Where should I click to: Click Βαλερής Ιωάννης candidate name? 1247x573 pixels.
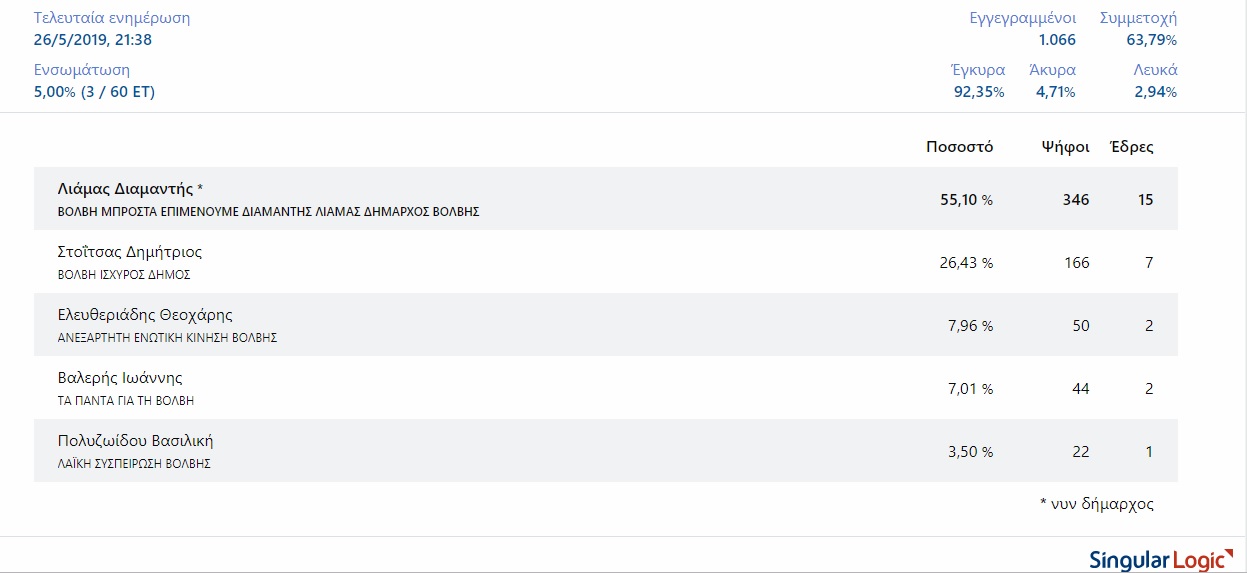point(120,378)
